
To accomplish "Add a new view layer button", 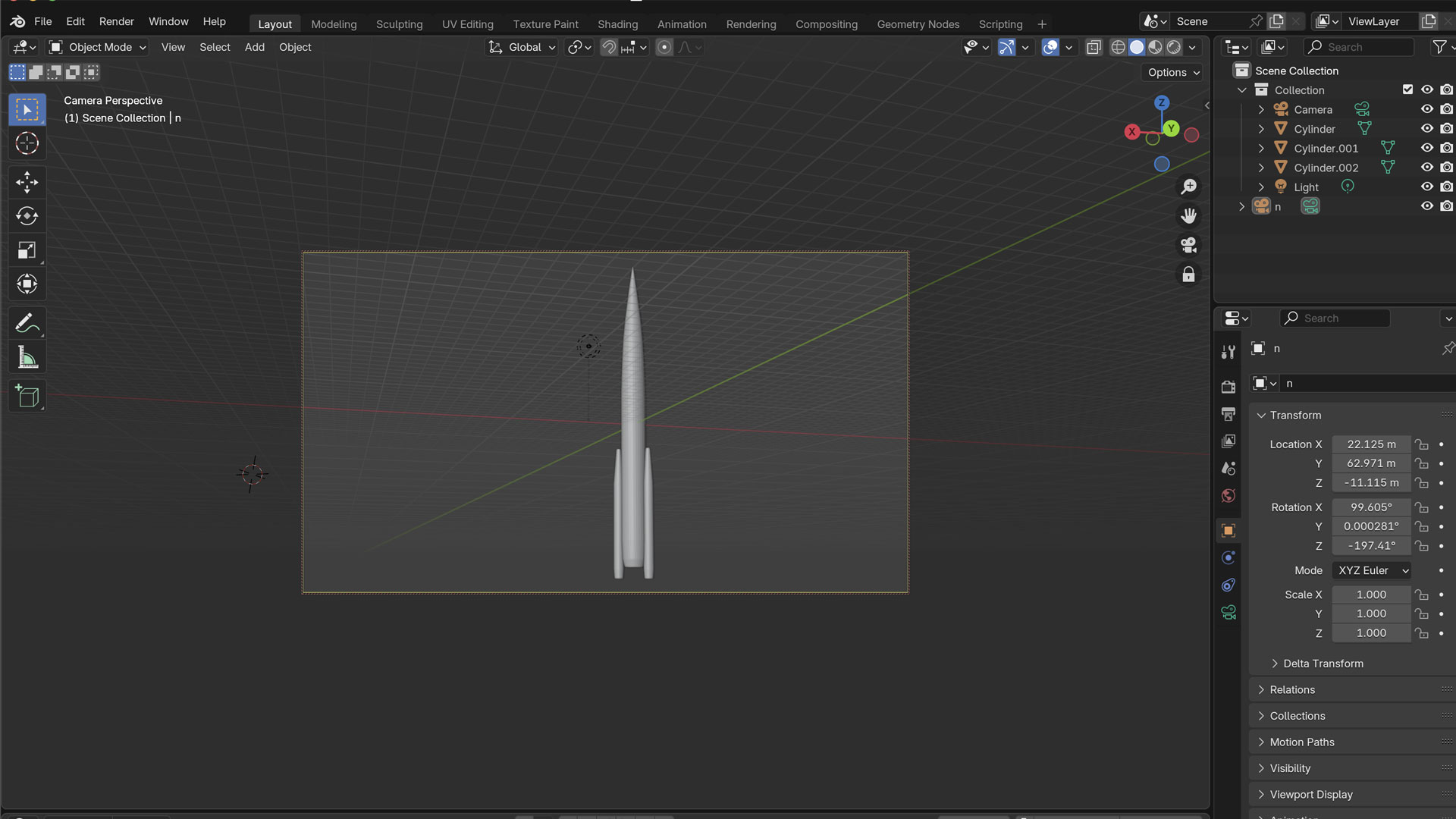I will click(1429, 21).
